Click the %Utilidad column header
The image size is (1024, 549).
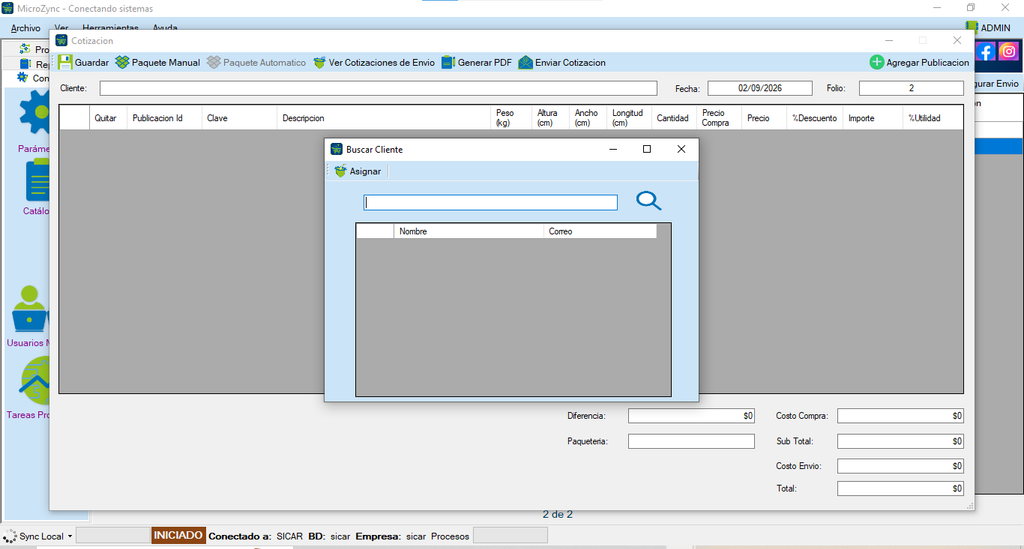click(x=932, y=118)
